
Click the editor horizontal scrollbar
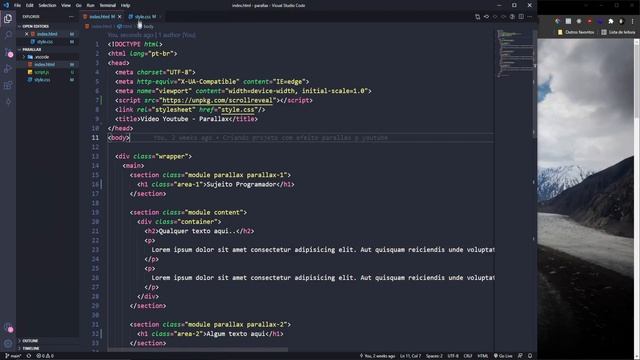tap(198, 349)
